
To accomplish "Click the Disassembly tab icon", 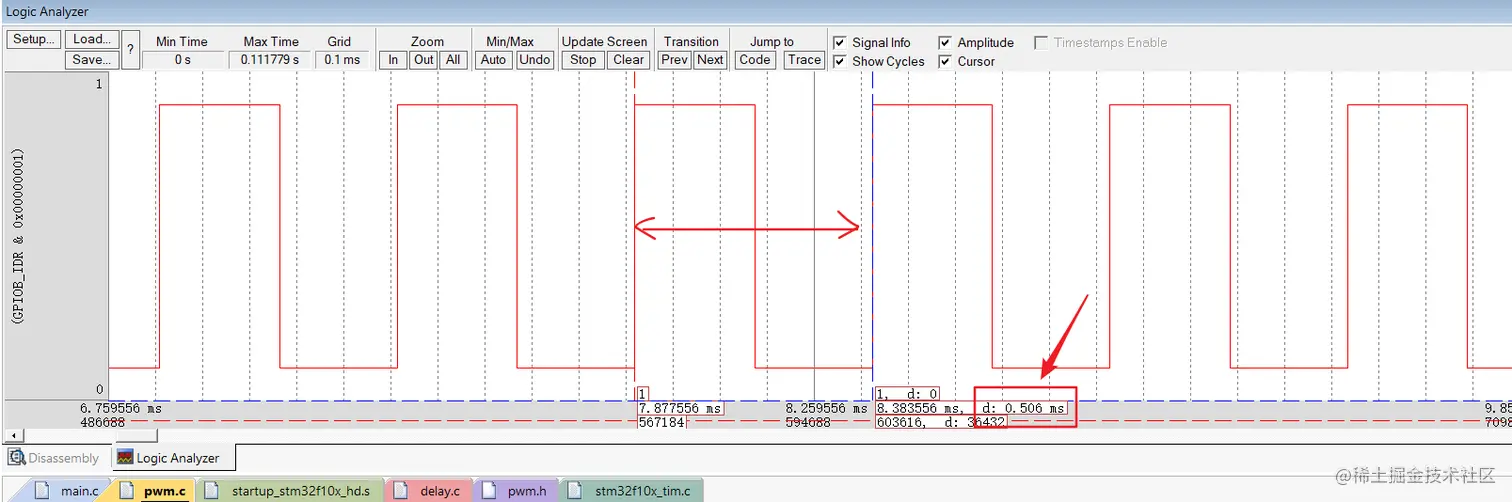I will 16,458.
